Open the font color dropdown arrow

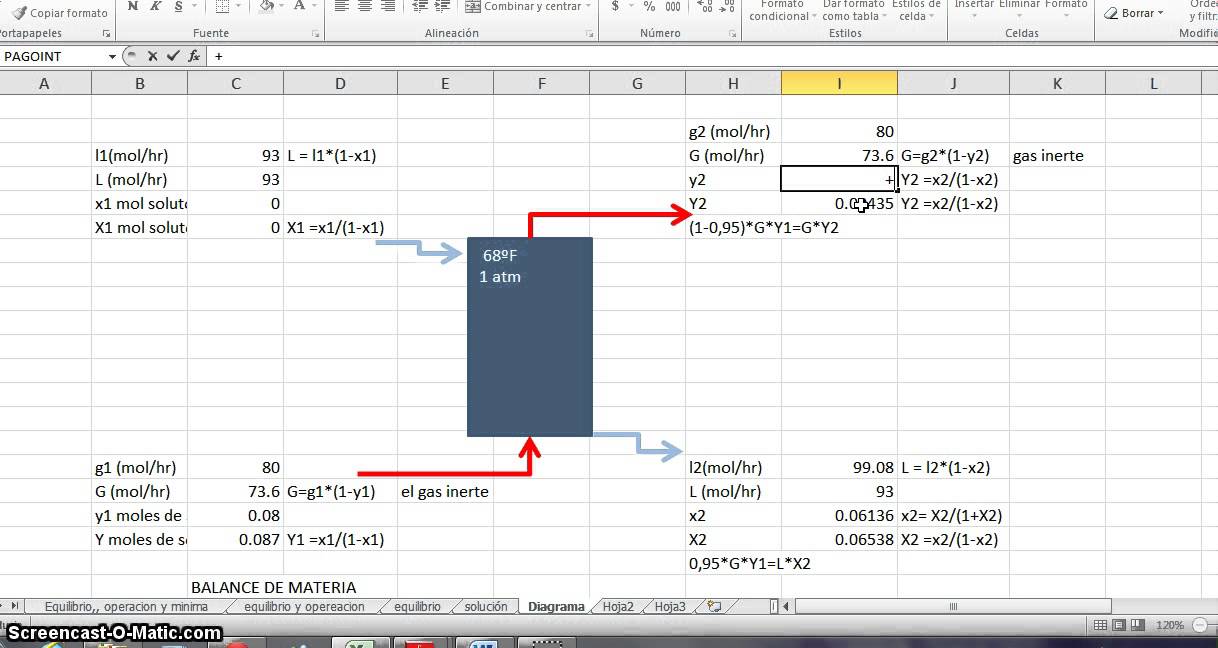point(314,6)
